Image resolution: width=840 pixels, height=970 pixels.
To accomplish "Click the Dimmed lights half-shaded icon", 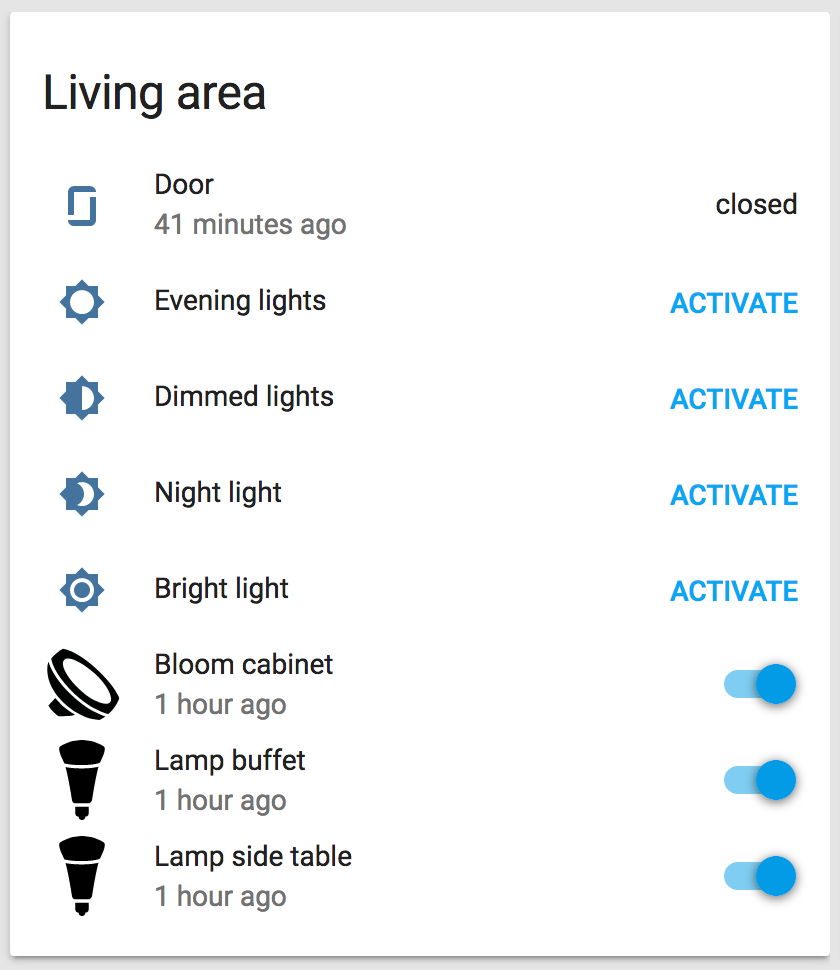I will 80,397.
